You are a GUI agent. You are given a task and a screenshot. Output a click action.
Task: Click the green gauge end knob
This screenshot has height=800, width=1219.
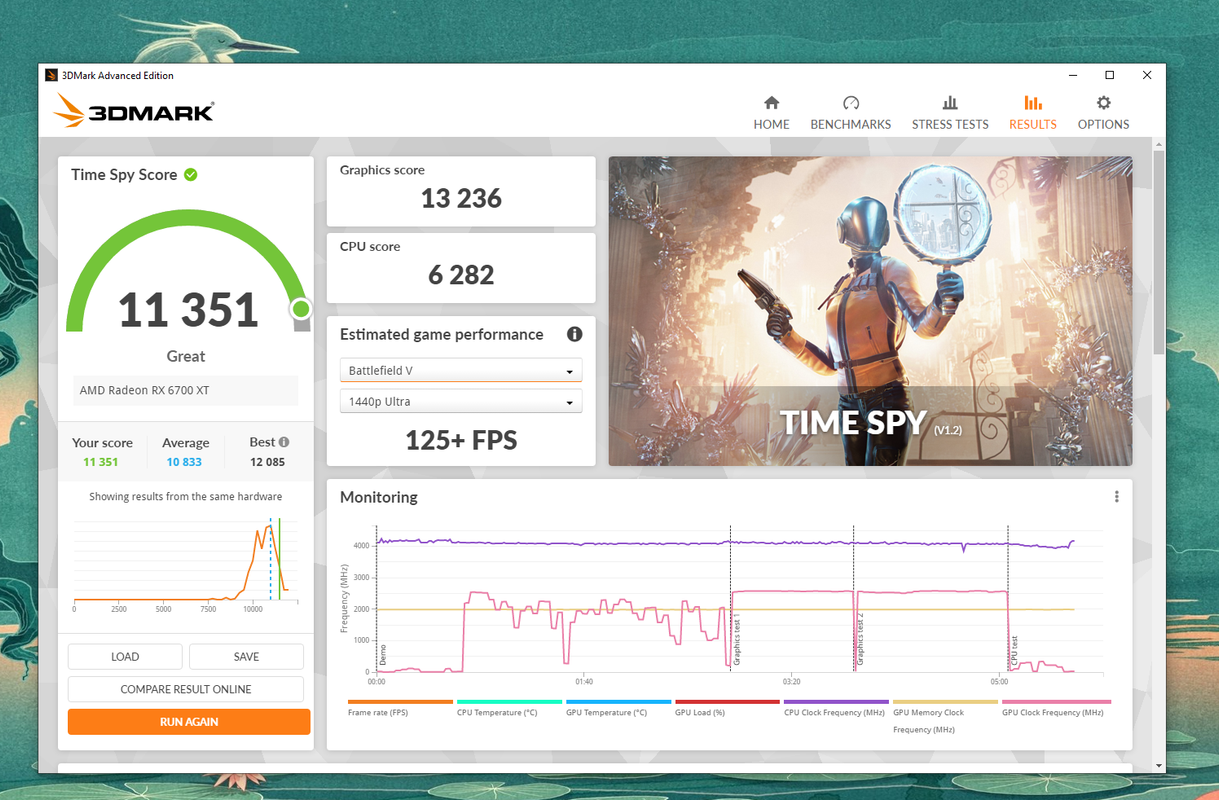[300, 310]
